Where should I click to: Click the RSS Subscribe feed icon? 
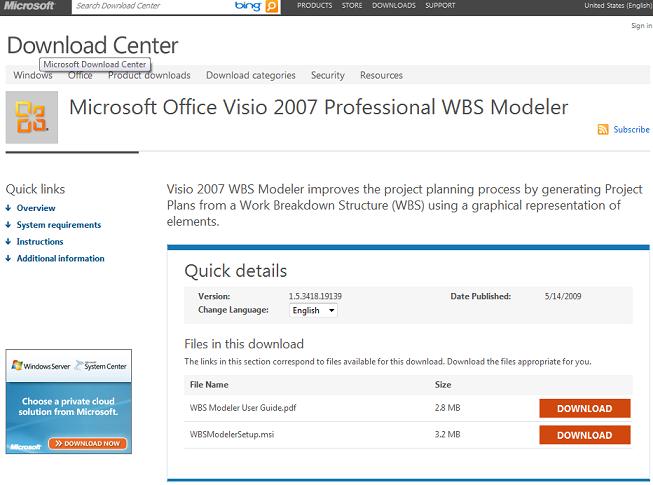click(603, 129)
